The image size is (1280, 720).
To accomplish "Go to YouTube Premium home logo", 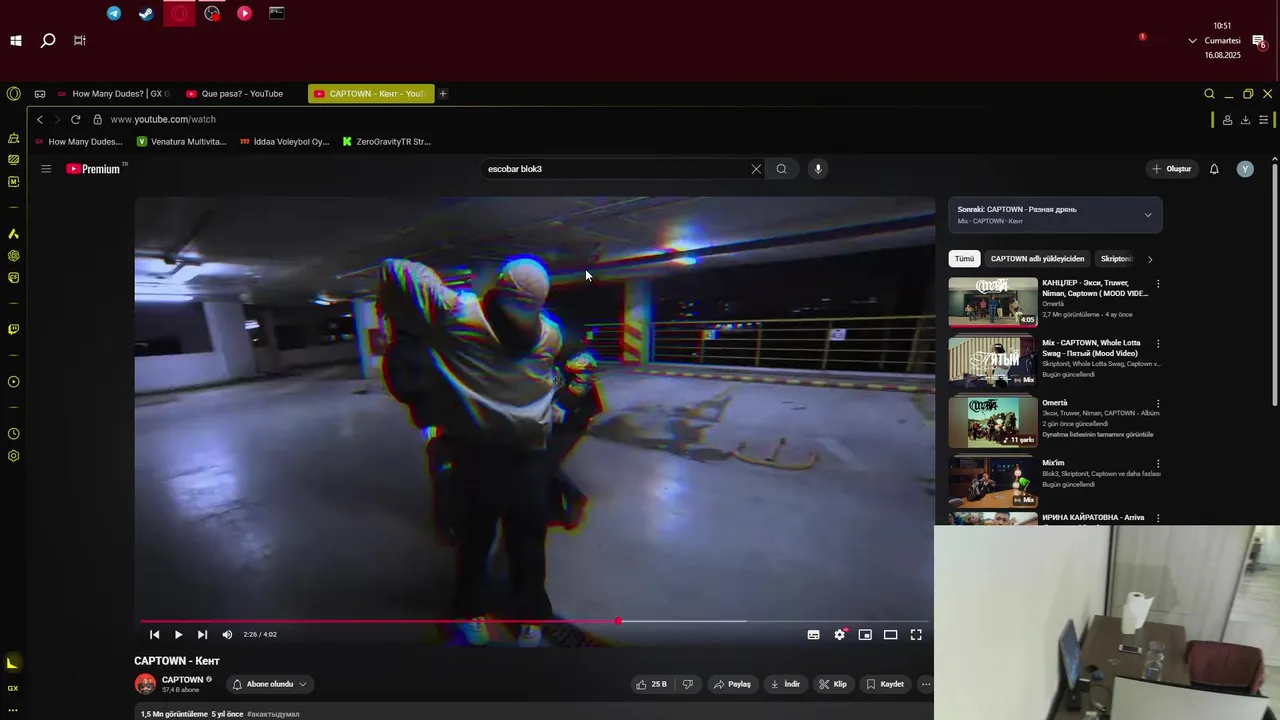I will point(94,169).
